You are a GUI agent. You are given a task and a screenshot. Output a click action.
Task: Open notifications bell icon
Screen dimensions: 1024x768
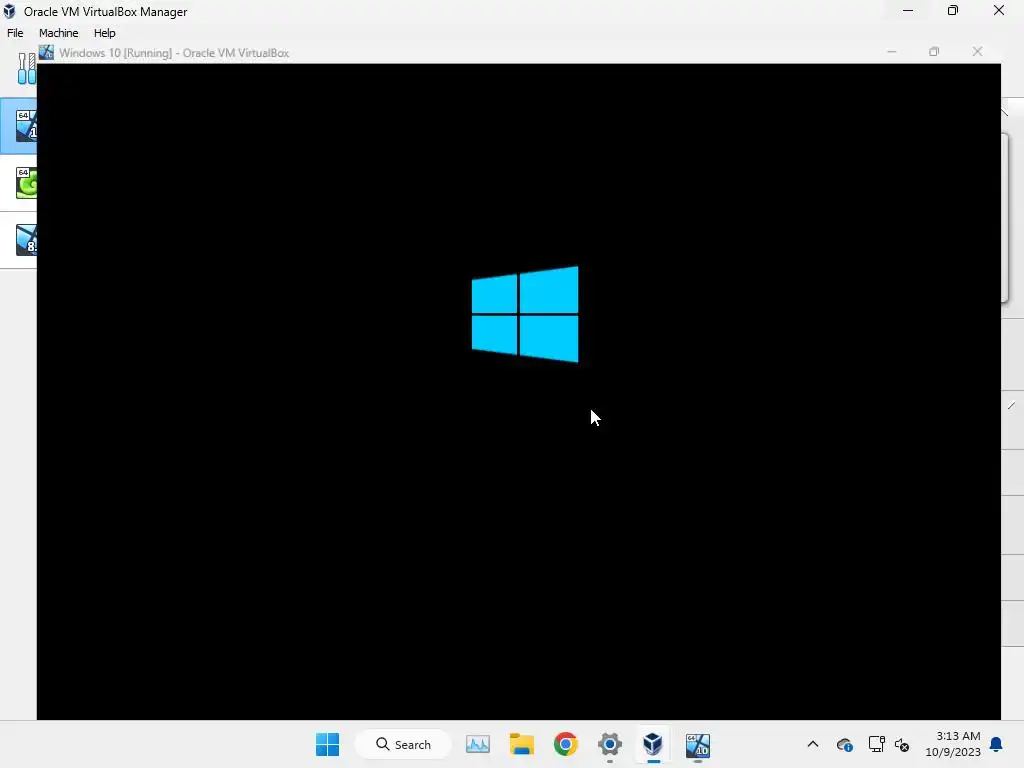(x=997, y=744)
